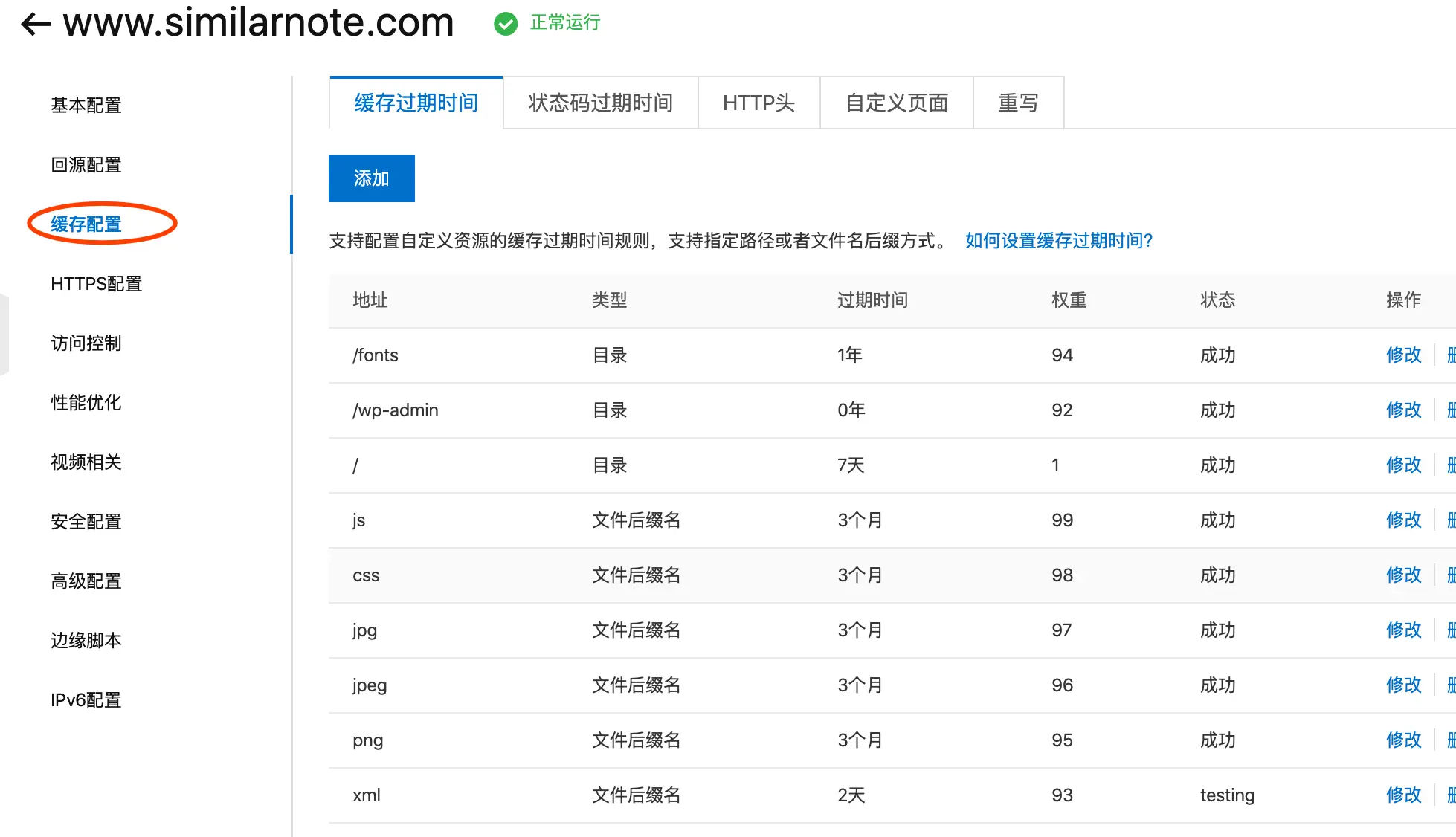Viewport: 1456px width, 837px height.
Task: Select the 缓存过期时间 tab
Action: point(416,103)
